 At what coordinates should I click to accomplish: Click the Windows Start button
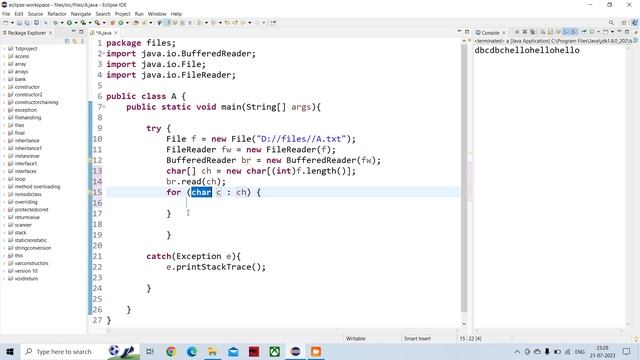coord(10,351)
